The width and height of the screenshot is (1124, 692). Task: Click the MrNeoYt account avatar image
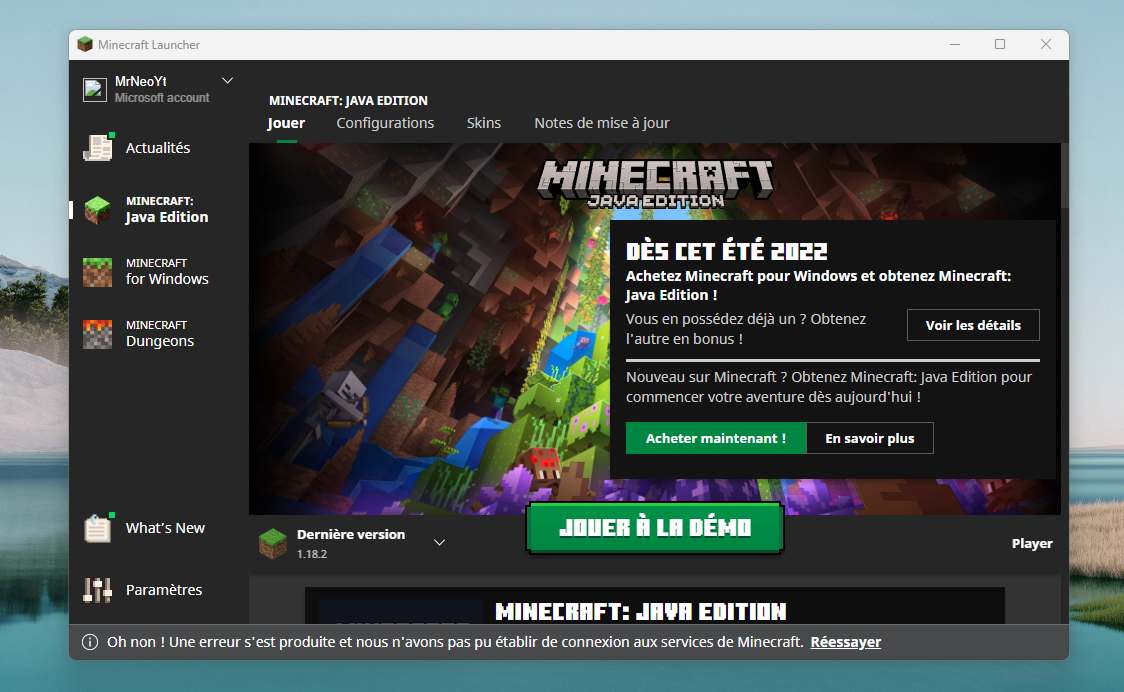(x=95, y=90)
